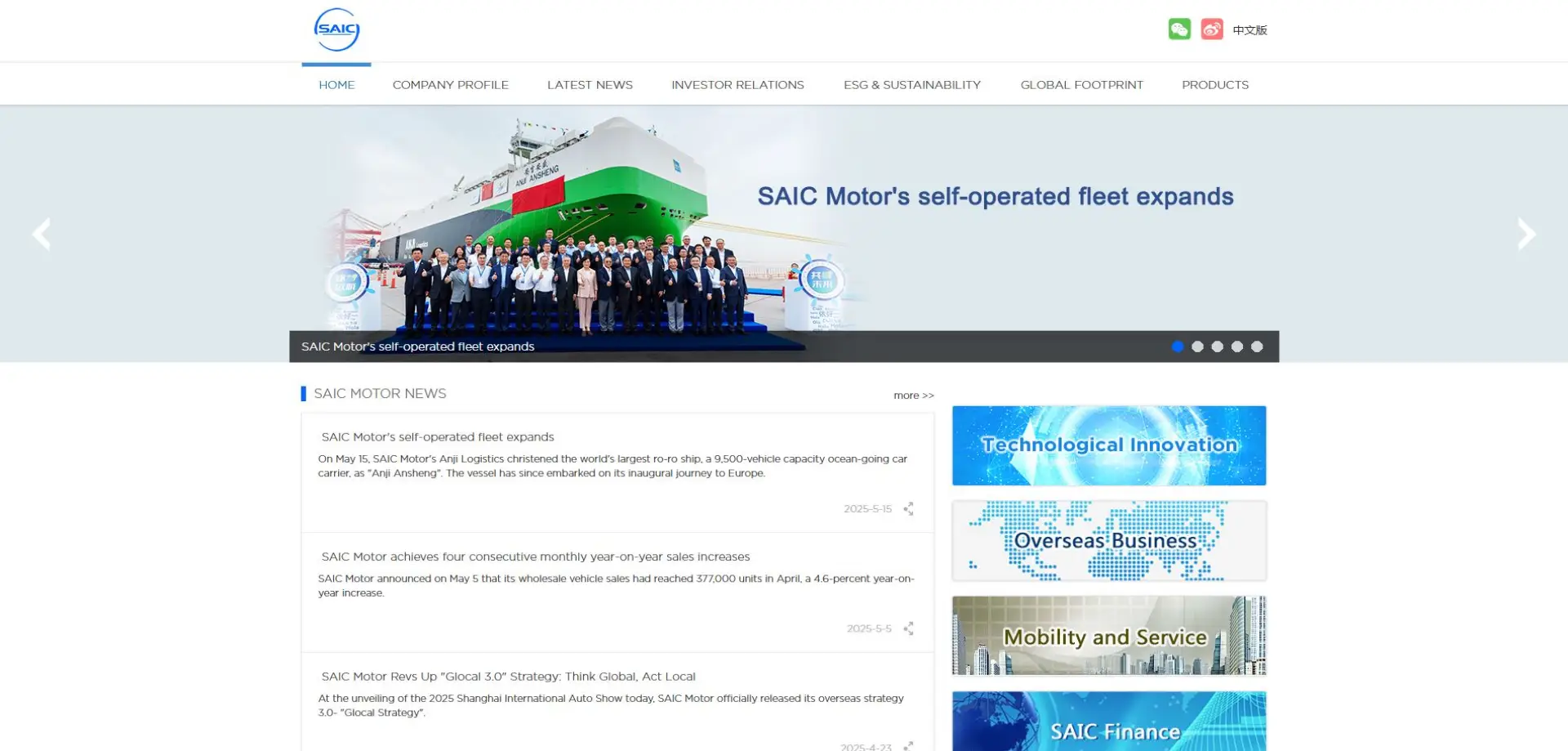Viewport: 1568px width, 751px height.
Task: Select the second carousel dot indicator
Action: [1197, 346]
